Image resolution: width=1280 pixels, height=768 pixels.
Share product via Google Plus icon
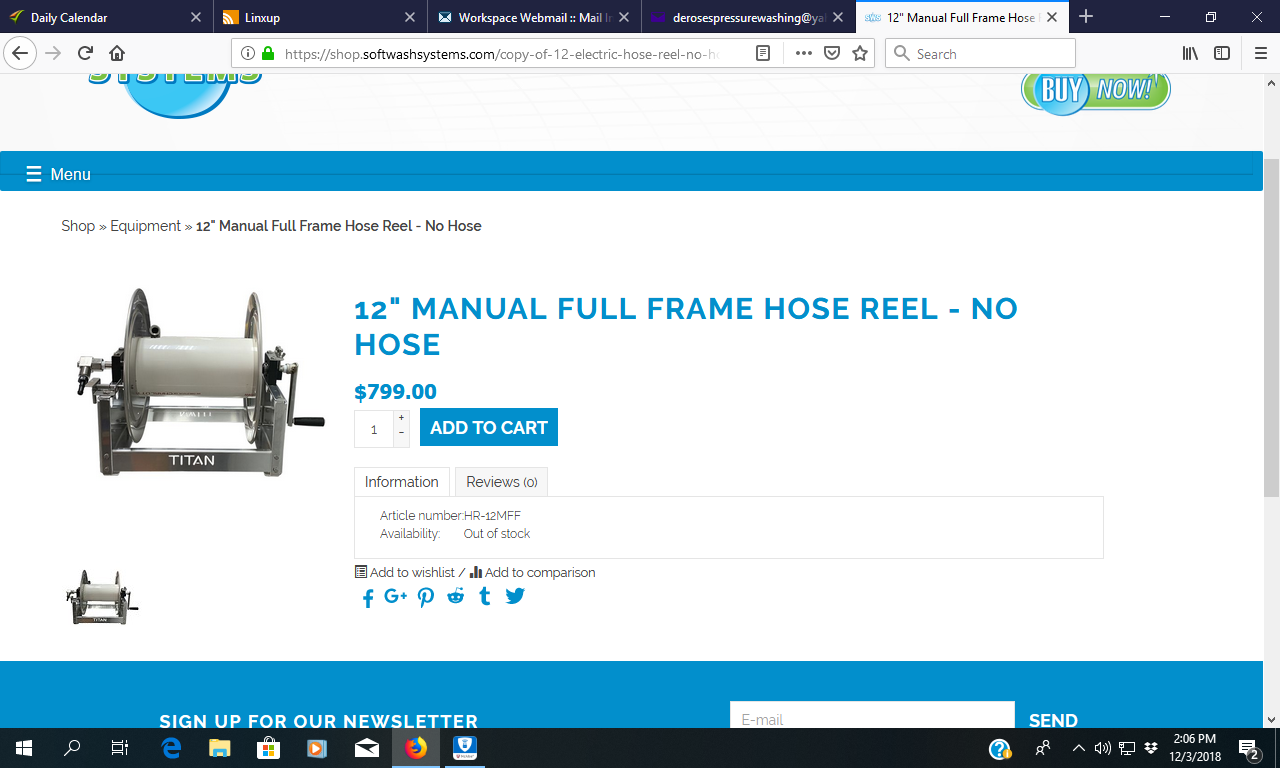(x=396, y=596)
